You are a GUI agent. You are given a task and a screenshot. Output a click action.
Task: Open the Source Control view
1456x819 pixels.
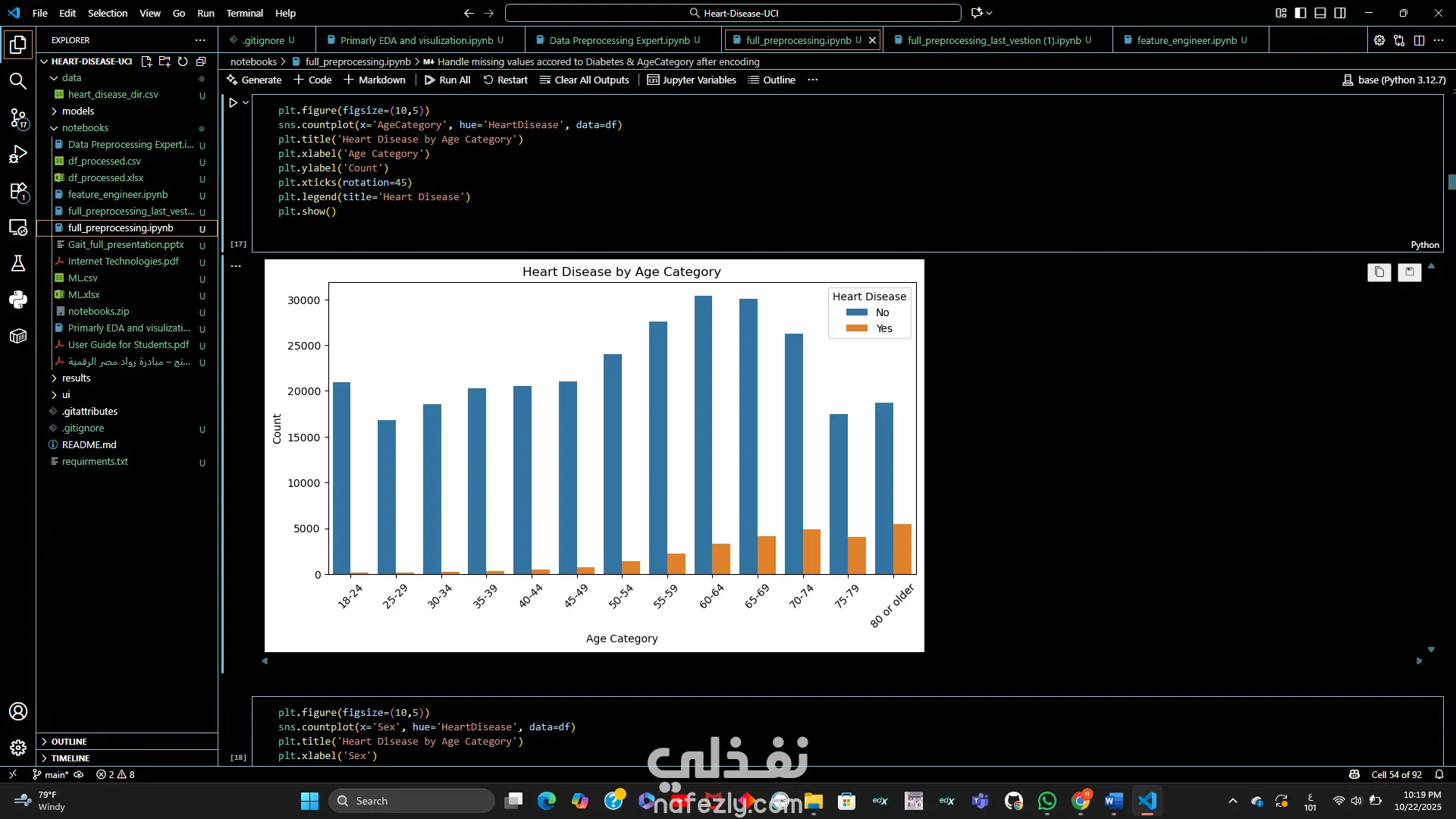pyautogui.click(x=17, y=118)
